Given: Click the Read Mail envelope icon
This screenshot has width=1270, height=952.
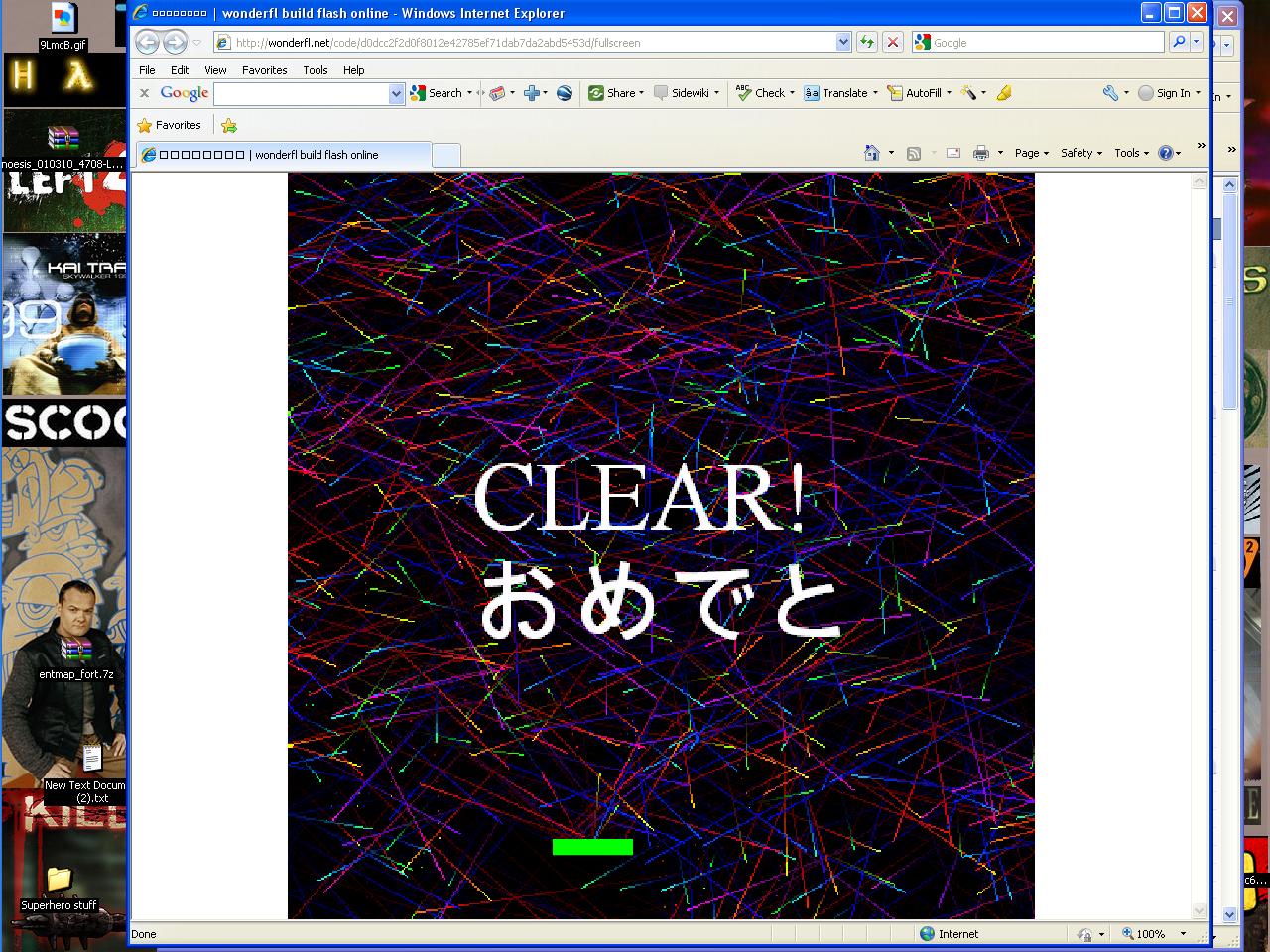Looking at the screenshot, I should pos(952,153).
